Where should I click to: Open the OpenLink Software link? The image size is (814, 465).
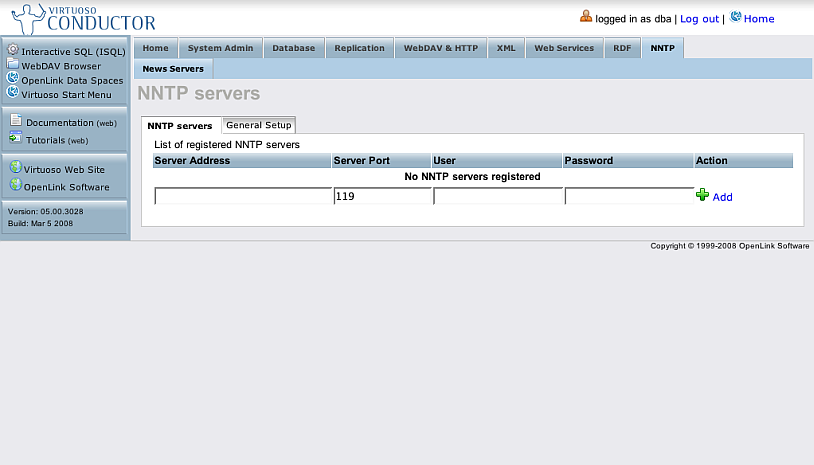click(x=68, y=187)
